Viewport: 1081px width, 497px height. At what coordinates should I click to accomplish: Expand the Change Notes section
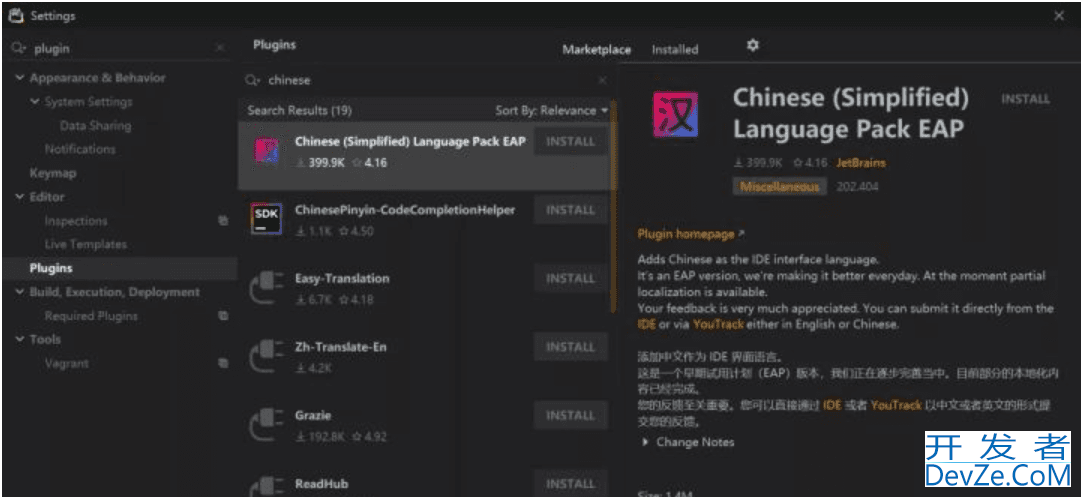pyautogui.click(x=645, y=442)
